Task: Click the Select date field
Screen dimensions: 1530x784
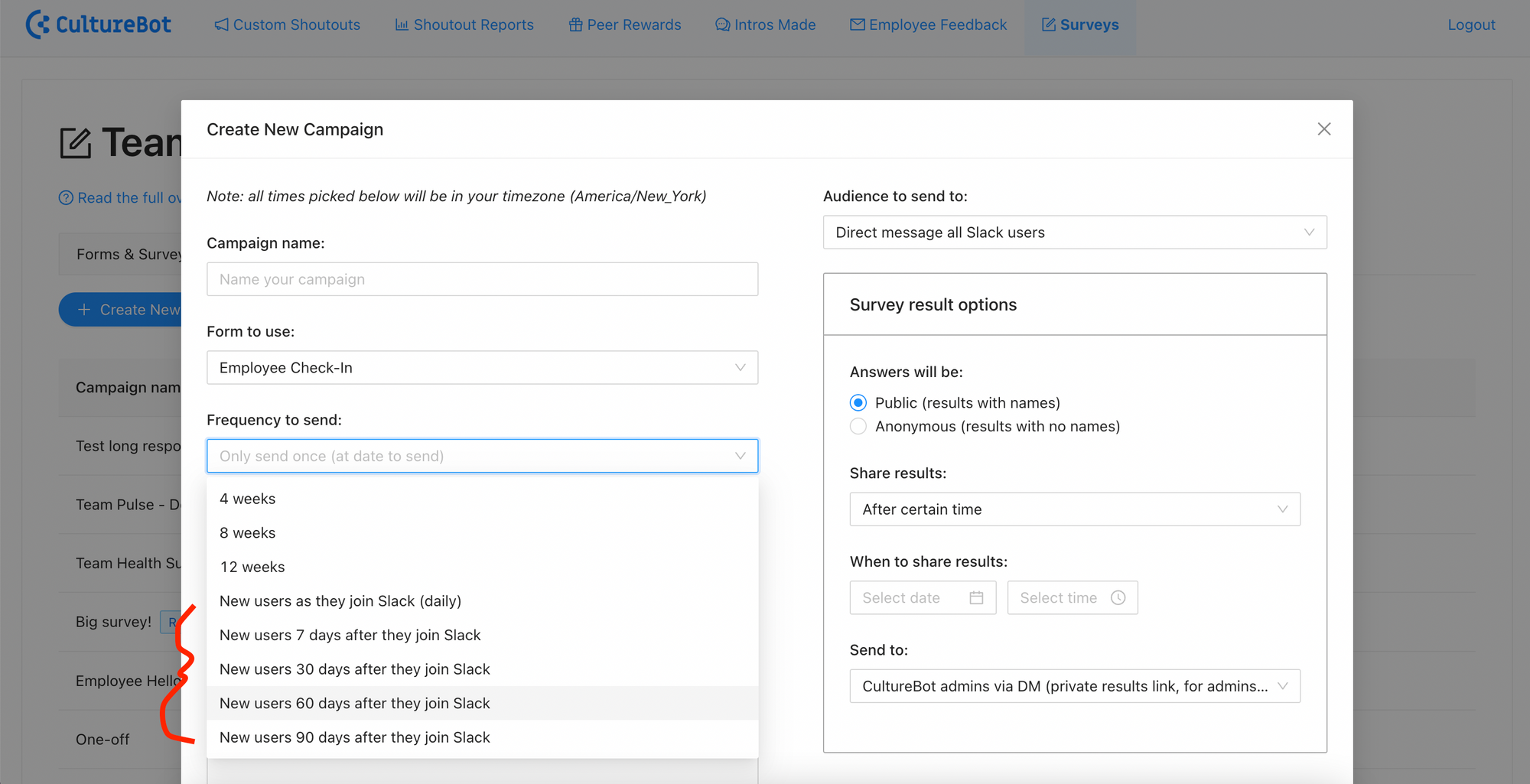Action: (x=923, y=598)
